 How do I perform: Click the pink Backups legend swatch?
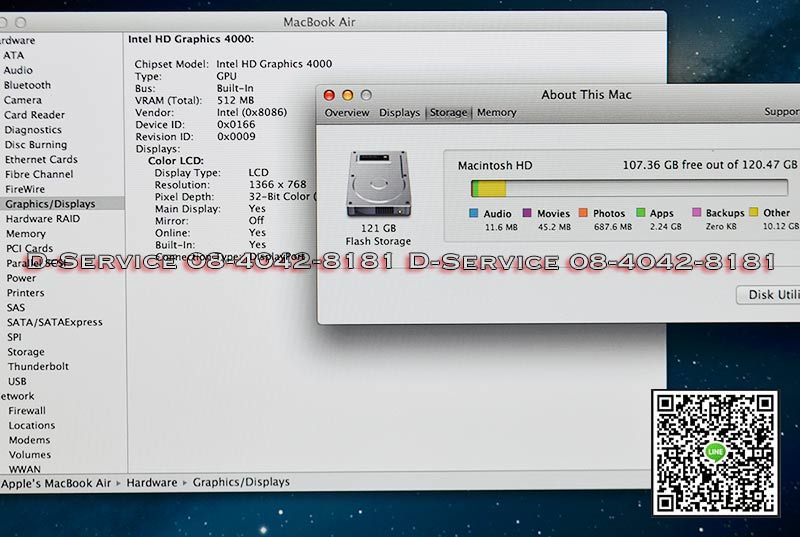pos(696,212)
